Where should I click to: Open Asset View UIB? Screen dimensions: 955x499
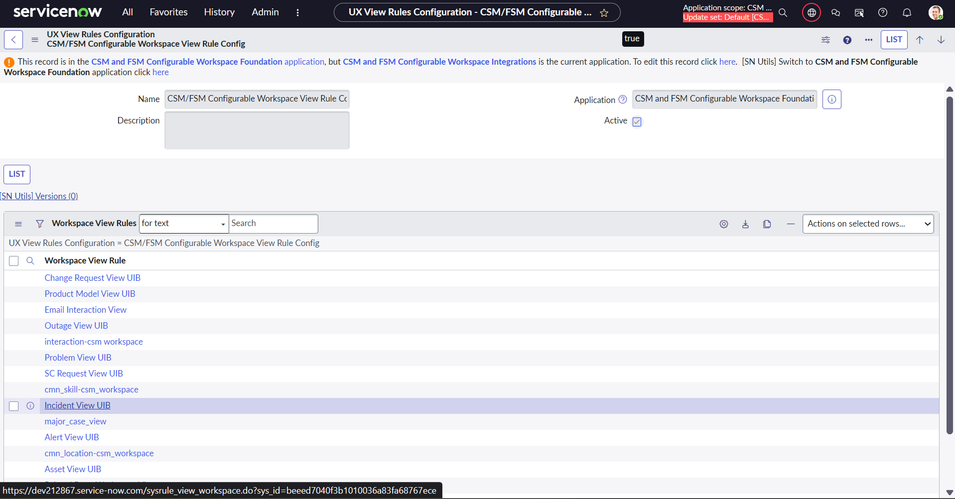[73, 469]
